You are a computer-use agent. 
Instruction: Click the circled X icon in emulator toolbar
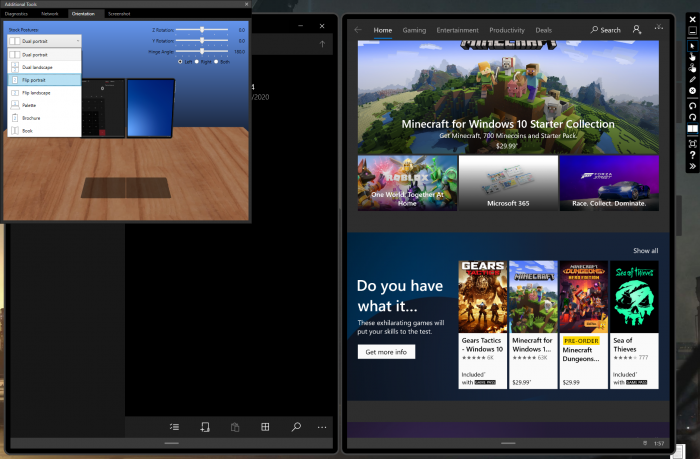(692, 91)
